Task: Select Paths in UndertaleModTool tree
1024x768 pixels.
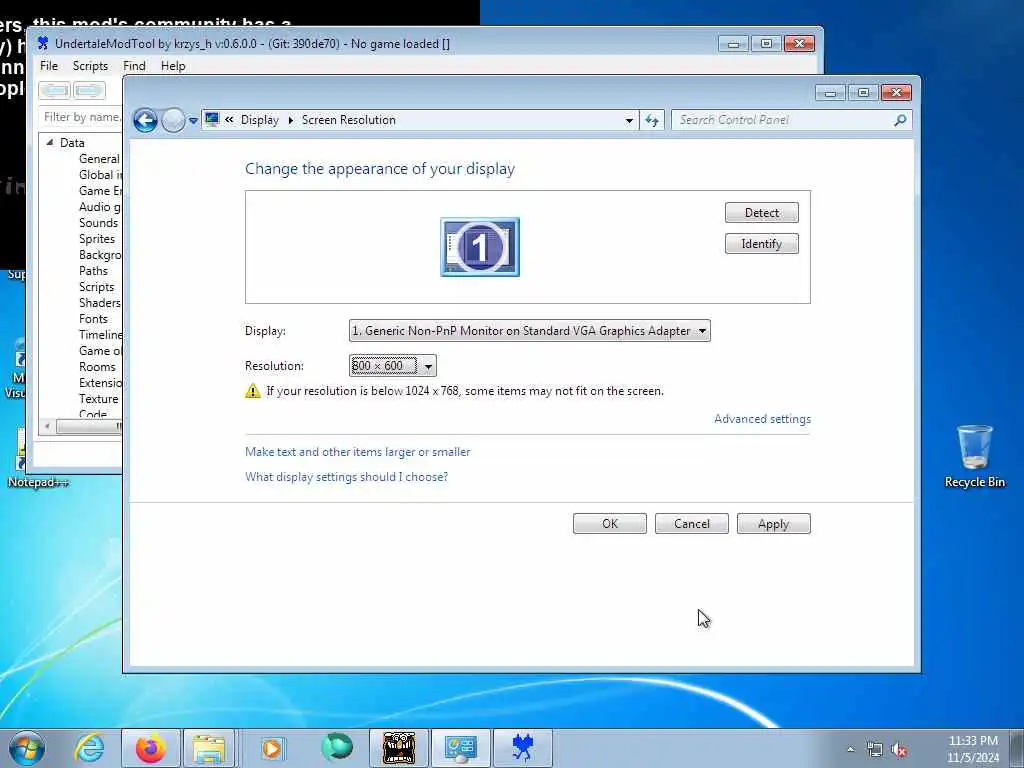Action: click(93, 271)
